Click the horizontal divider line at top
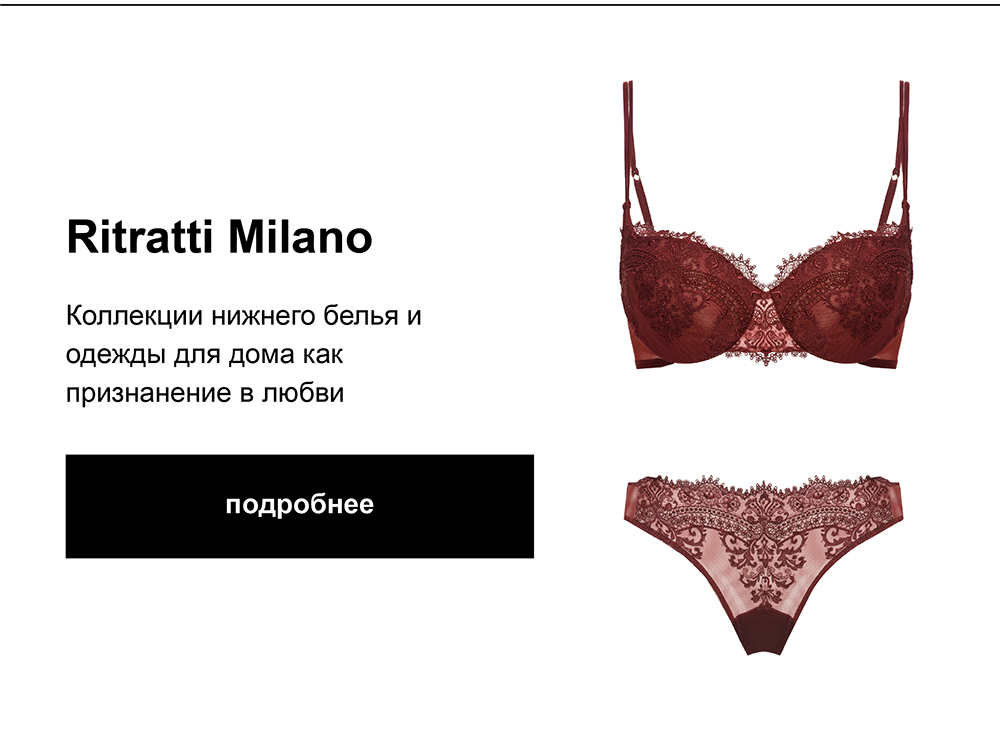 [500, 4]
